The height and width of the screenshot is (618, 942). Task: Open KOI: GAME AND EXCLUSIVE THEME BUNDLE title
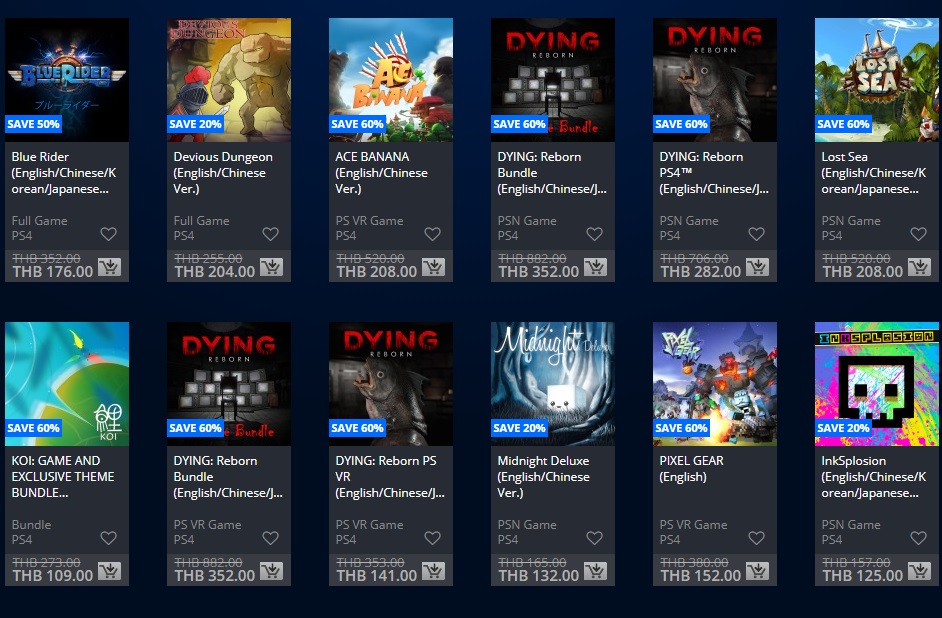coord(62,477)
